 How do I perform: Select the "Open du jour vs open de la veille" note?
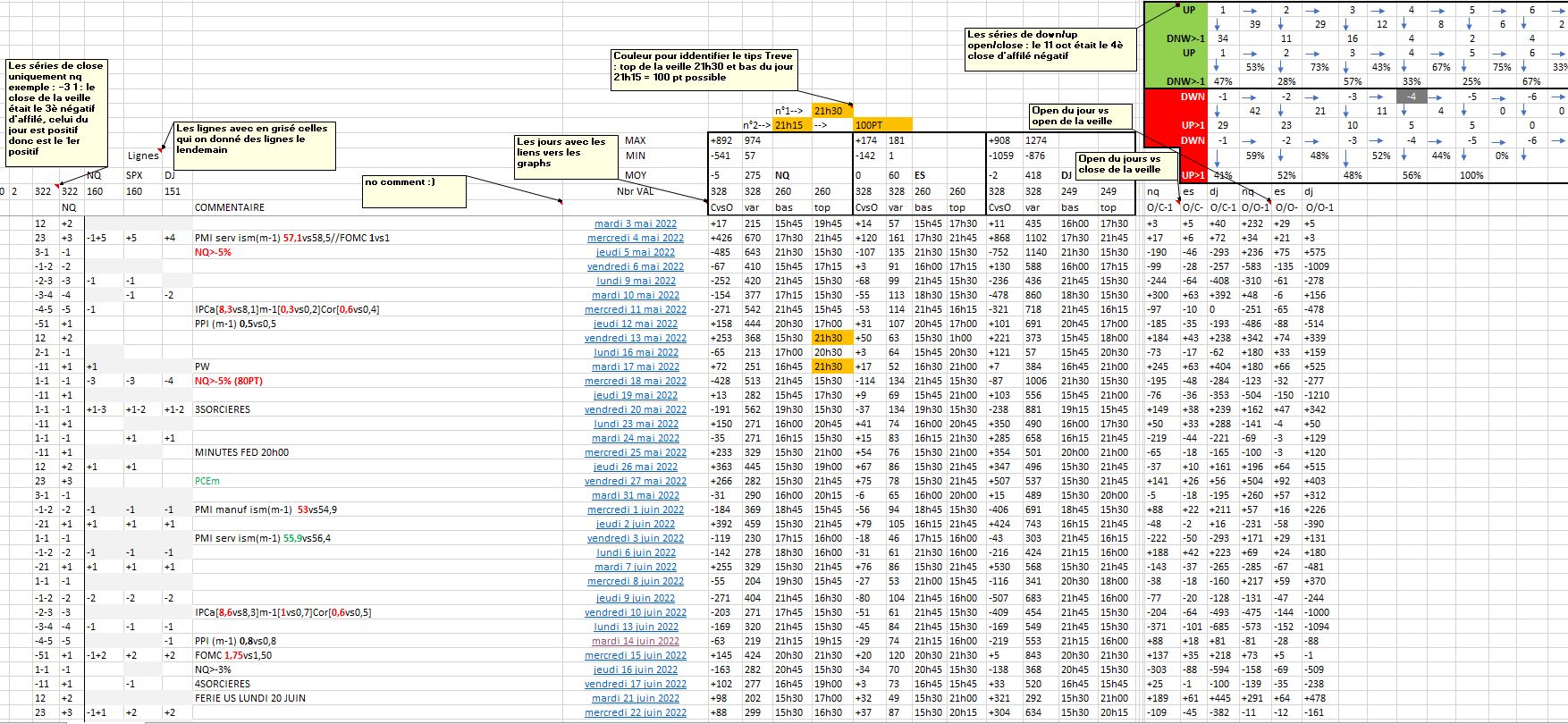(1082, 116)
